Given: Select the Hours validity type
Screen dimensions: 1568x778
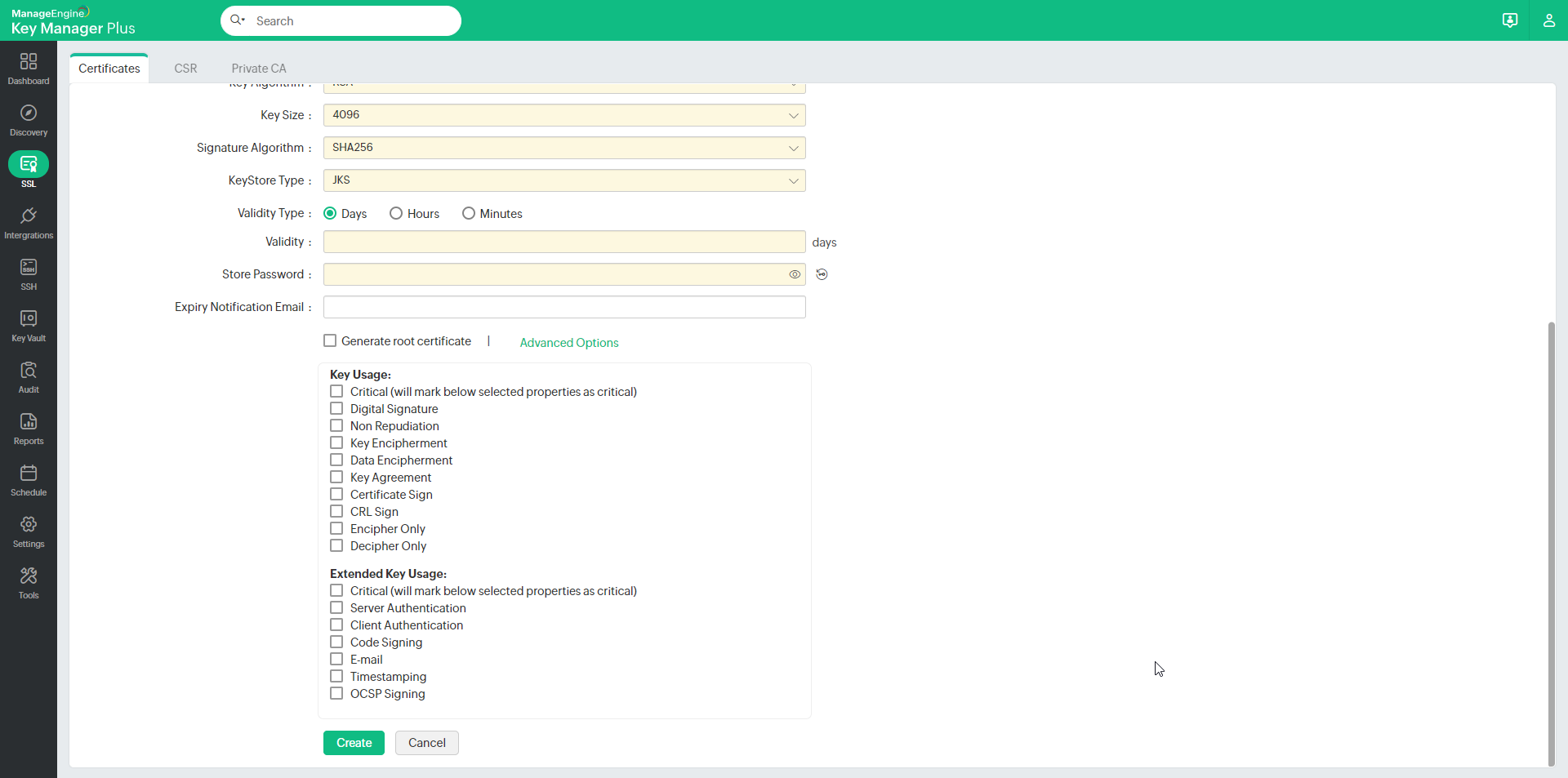Looking at the screenshot, I should pos(396,213).
